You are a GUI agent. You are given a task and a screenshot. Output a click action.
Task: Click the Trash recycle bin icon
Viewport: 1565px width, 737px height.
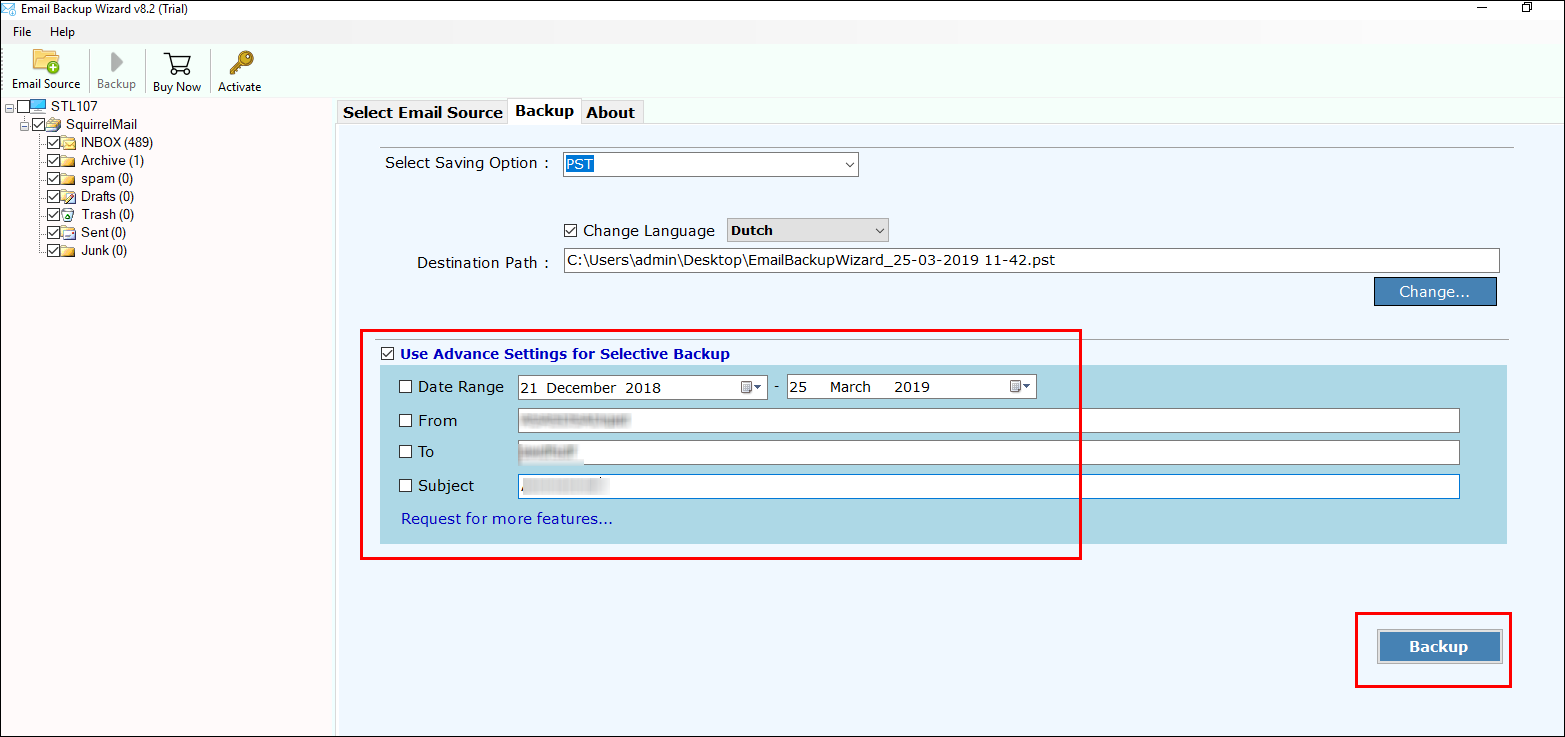click(69, 215)
